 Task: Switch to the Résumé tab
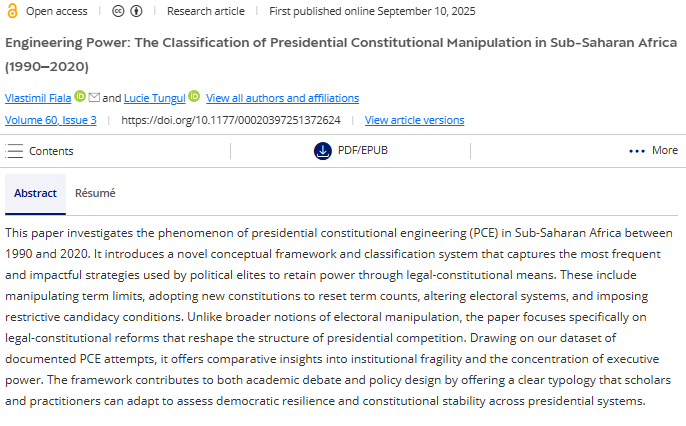[95, 194]
